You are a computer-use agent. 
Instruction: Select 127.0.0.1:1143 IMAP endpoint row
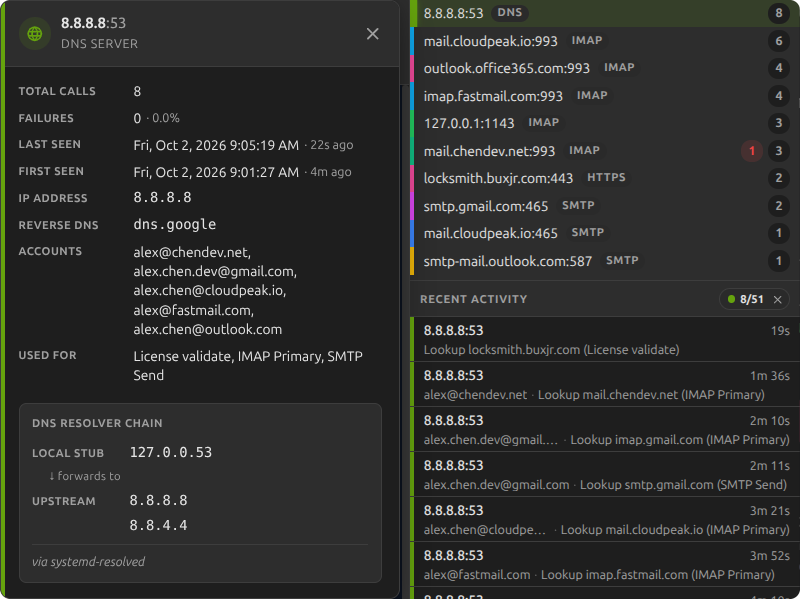(605, 123)
